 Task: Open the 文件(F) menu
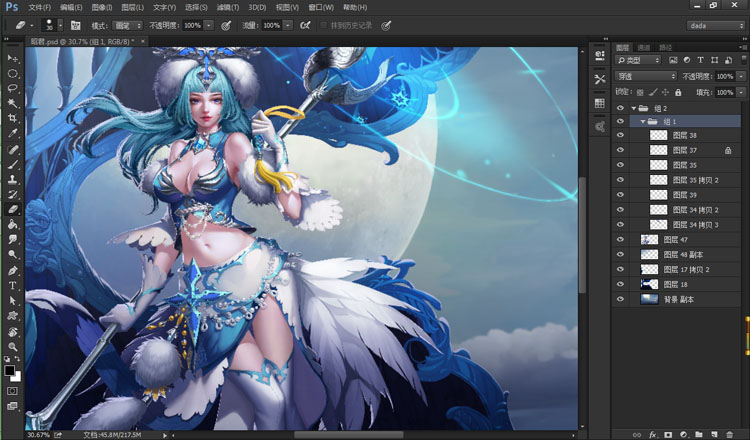[x=40, y=8]
